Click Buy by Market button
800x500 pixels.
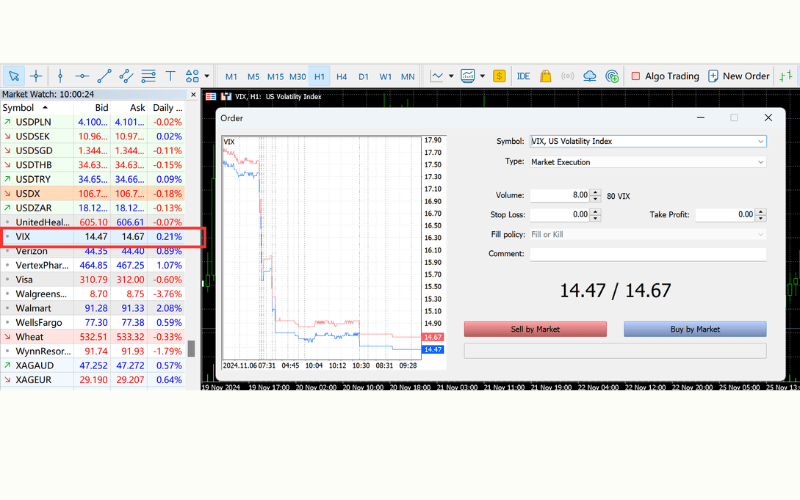(x=694, y=329)
